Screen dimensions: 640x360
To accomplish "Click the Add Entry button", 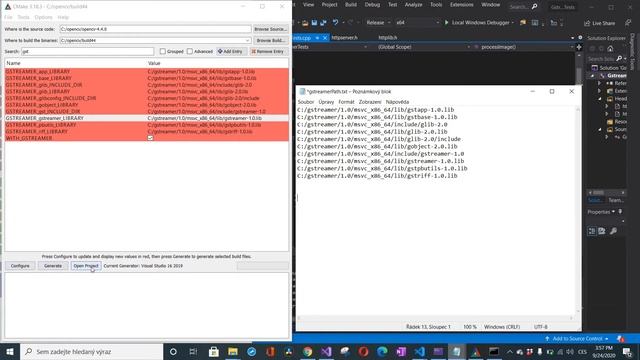I will pos(231,51).
